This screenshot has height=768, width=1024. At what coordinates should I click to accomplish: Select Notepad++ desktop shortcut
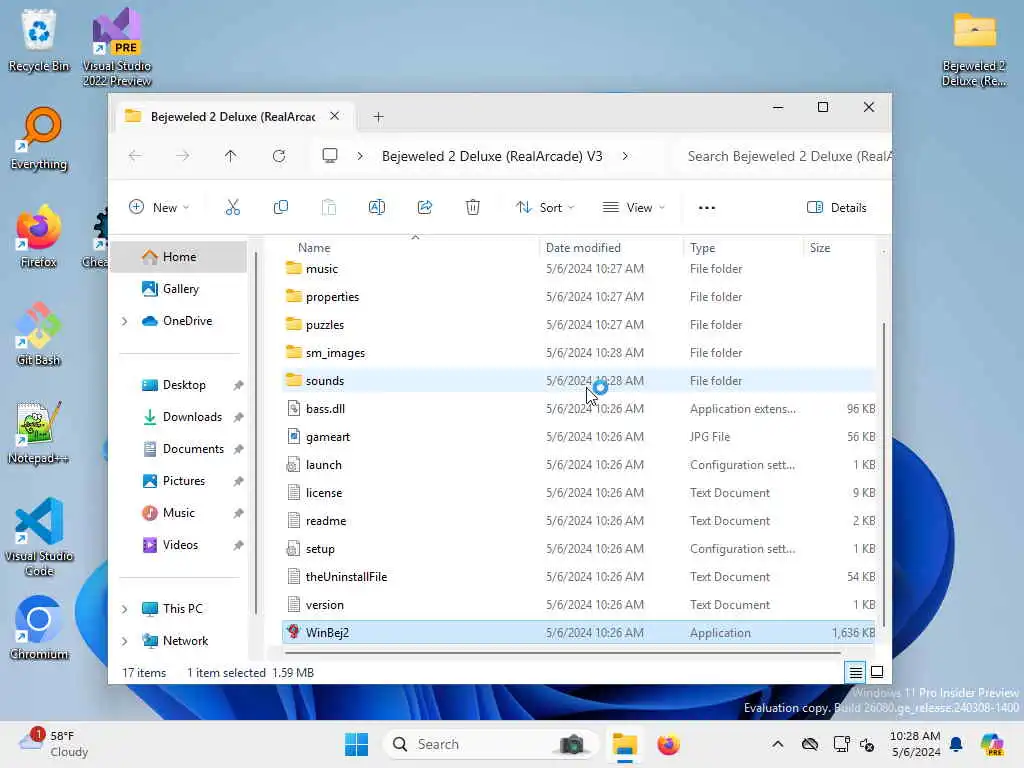(x=39, y=433)
